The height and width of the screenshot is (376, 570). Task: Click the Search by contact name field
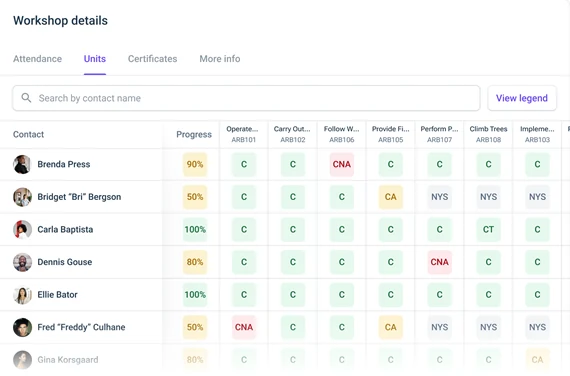[x=246, y=98]
